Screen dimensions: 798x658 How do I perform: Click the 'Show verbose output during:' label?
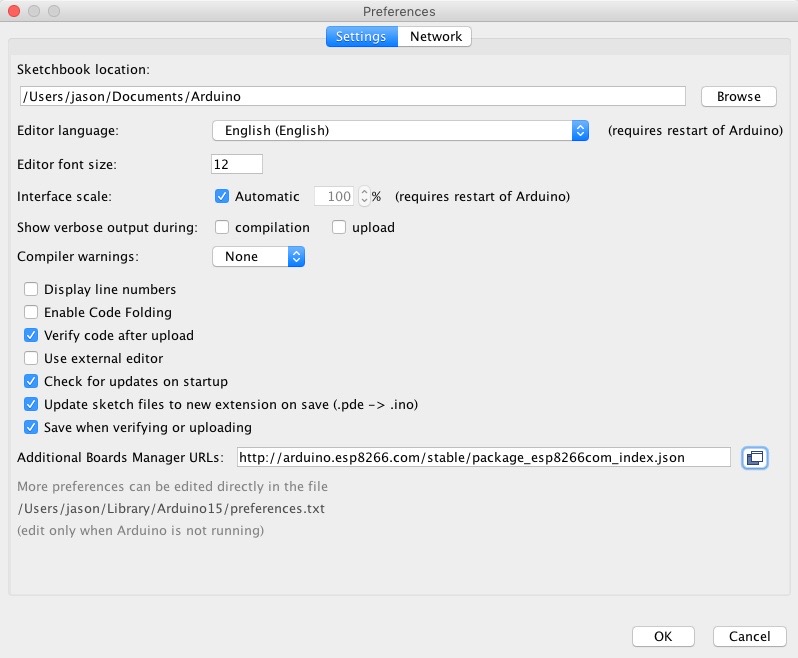(x=107, y=227)
